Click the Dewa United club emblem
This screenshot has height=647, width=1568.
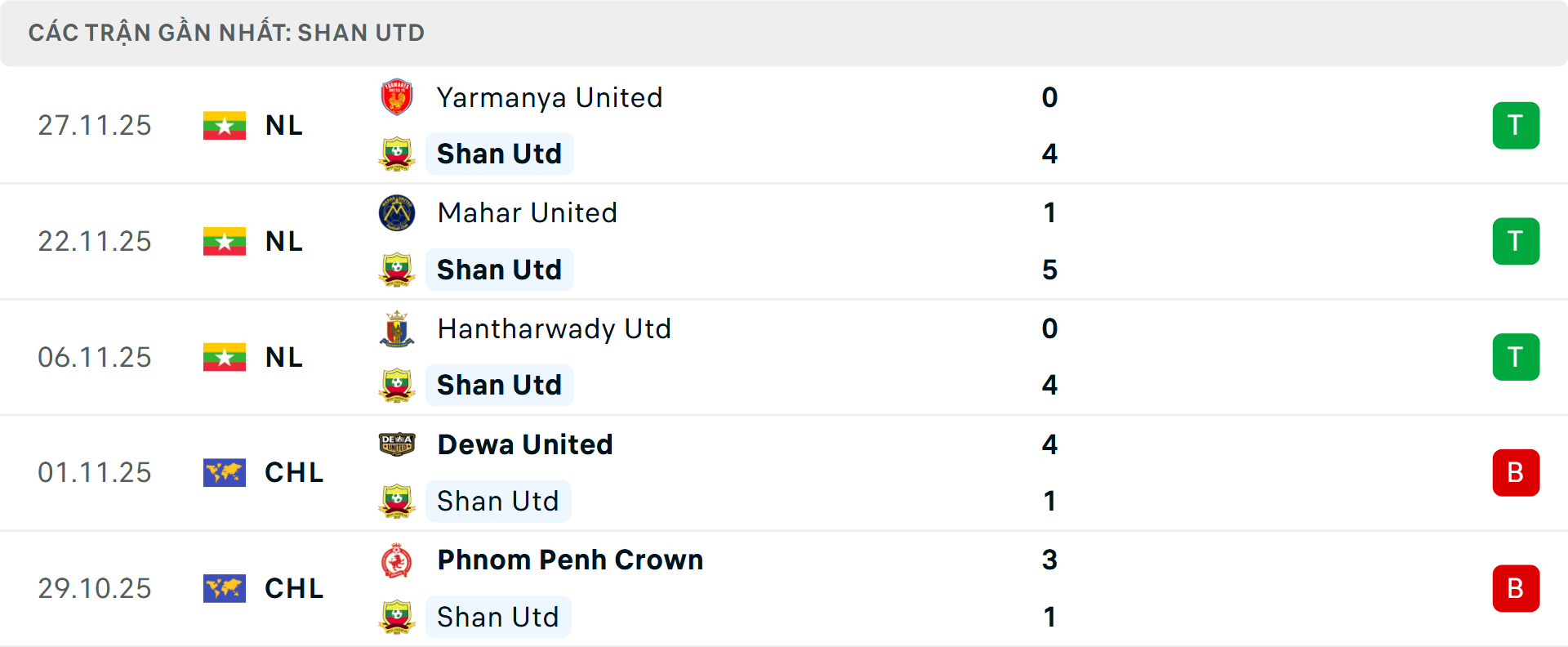click(x=398, y=444)
